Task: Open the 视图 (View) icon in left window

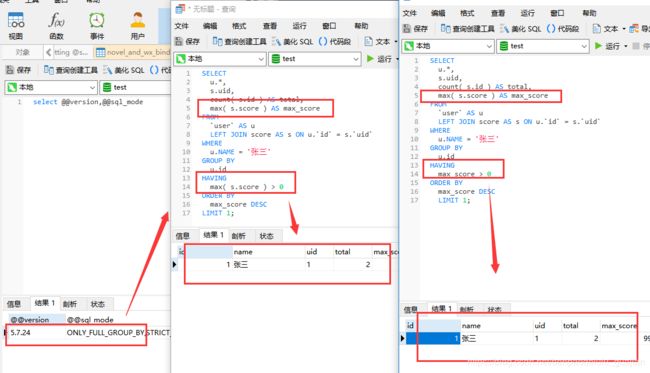Action: point(16,26)
